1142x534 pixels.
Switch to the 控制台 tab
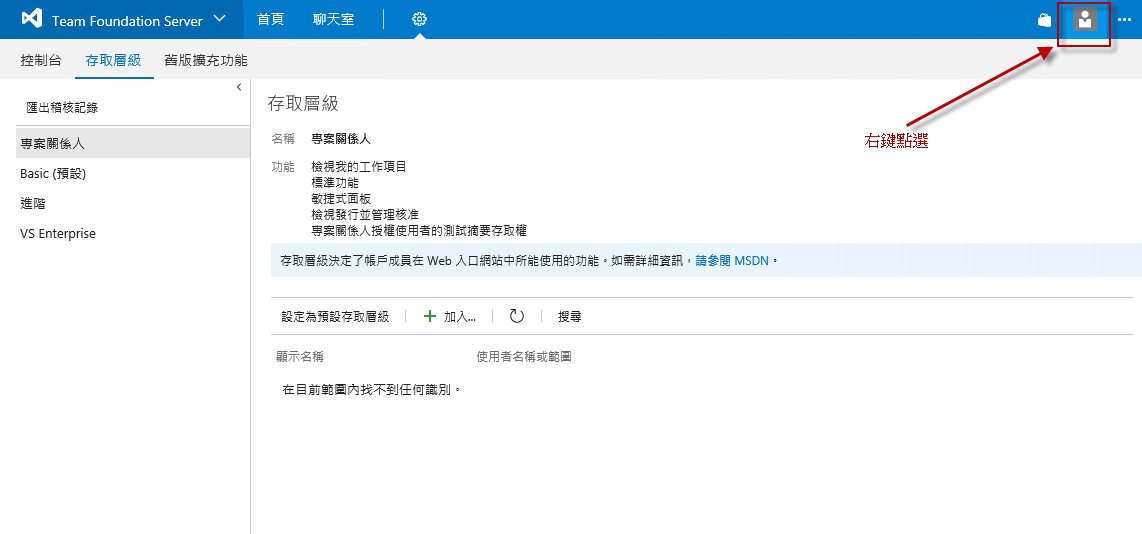click(x=41, y=60)
